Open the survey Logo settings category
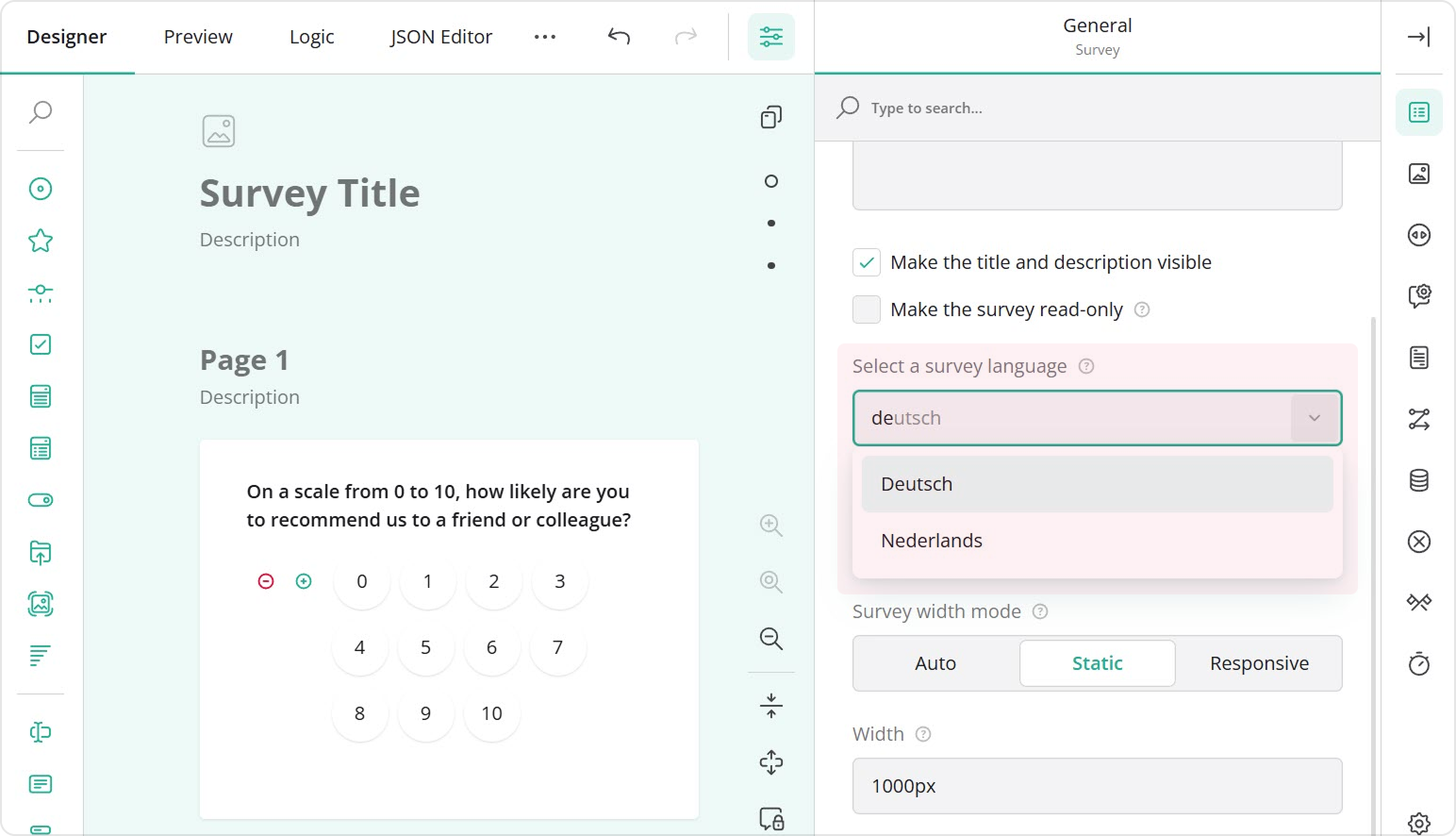This screenshot has width=1456, height=836. pos(1418,173)
